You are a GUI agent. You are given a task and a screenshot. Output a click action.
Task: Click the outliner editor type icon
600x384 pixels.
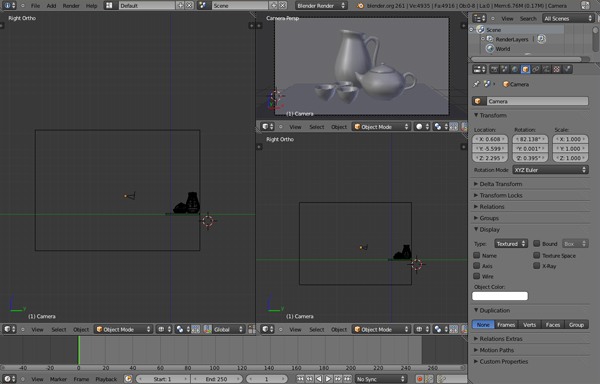click(479, 18)
